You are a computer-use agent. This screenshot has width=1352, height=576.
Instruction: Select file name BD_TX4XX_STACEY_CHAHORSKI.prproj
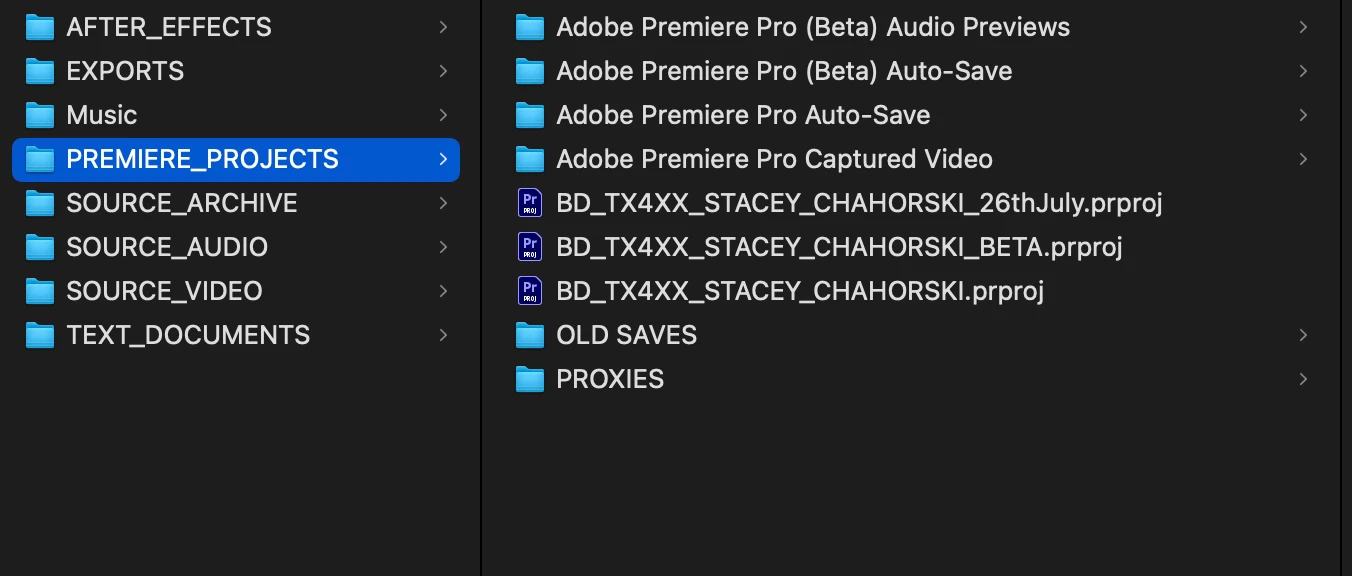[x=800, y=291]
